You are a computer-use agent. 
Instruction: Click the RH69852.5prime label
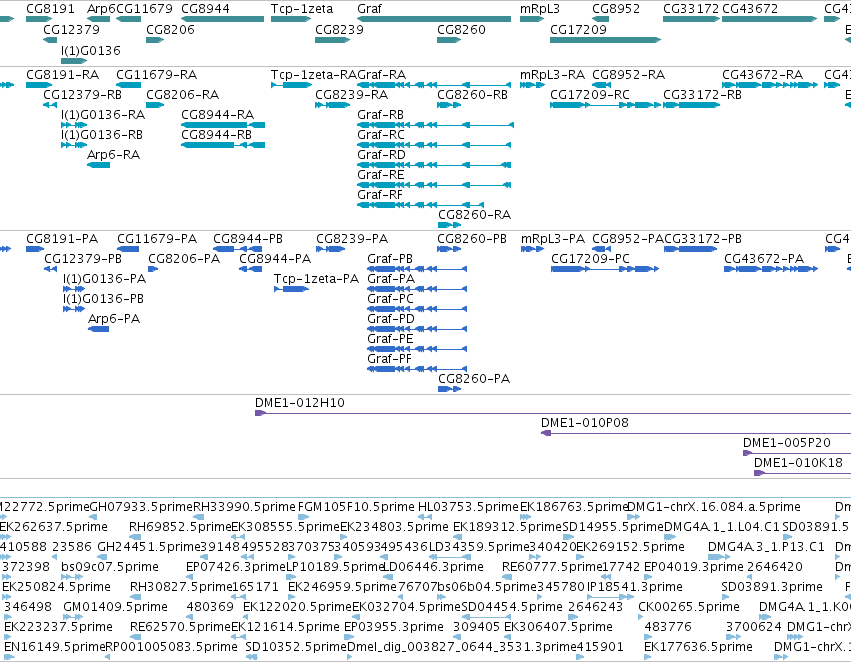[x=180, y=527]
